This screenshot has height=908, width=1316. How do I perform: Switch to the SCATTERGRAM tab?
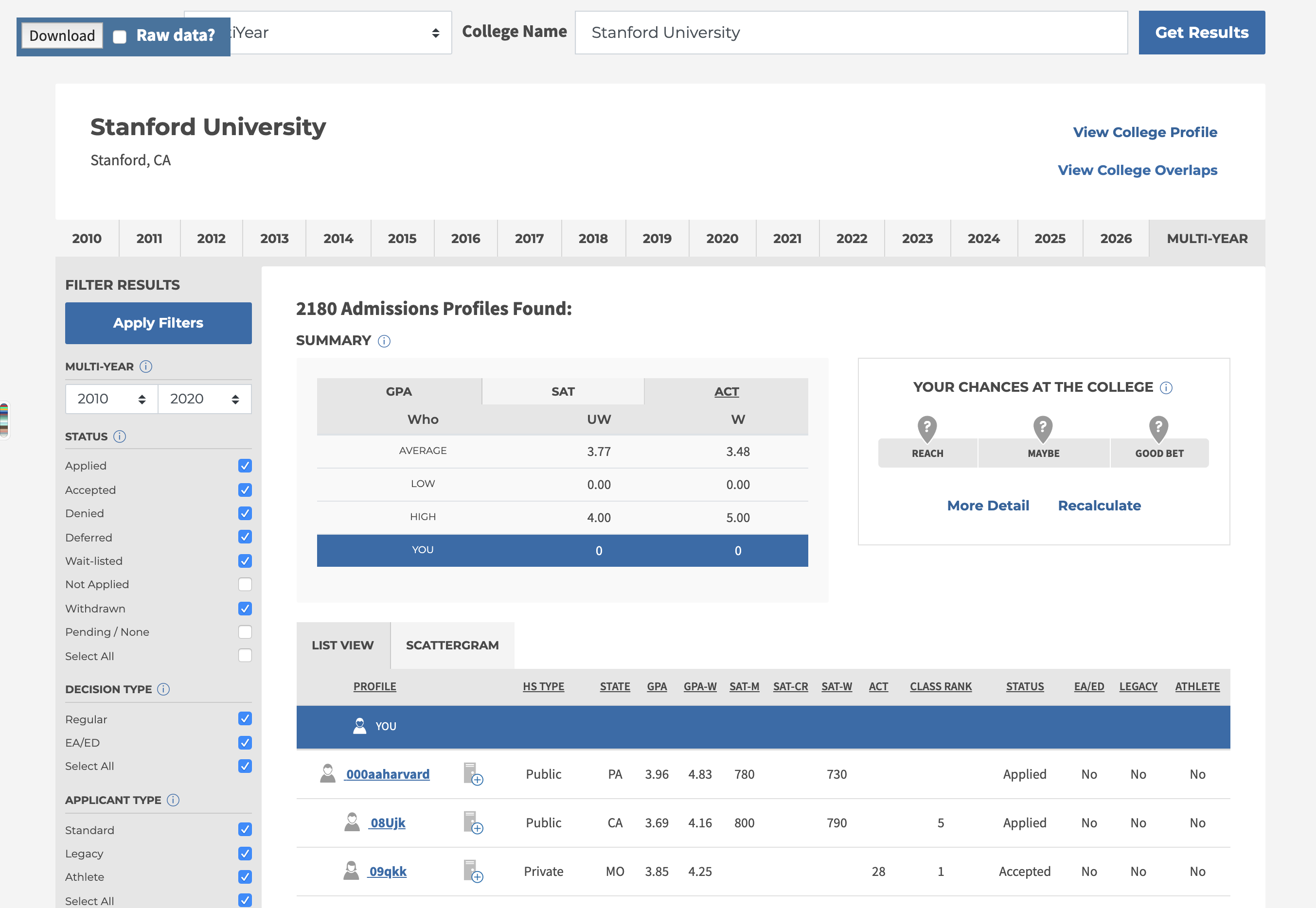(x=452, y=645)
